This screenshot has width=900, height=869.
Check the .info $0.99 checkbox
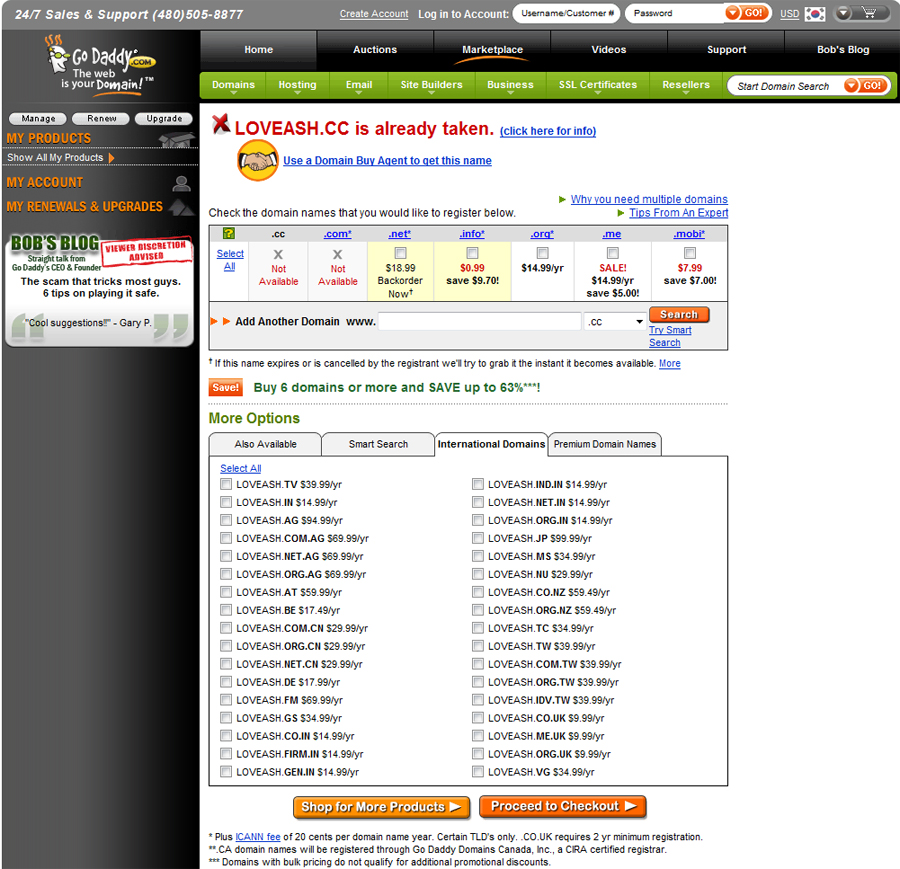point(472,253)
